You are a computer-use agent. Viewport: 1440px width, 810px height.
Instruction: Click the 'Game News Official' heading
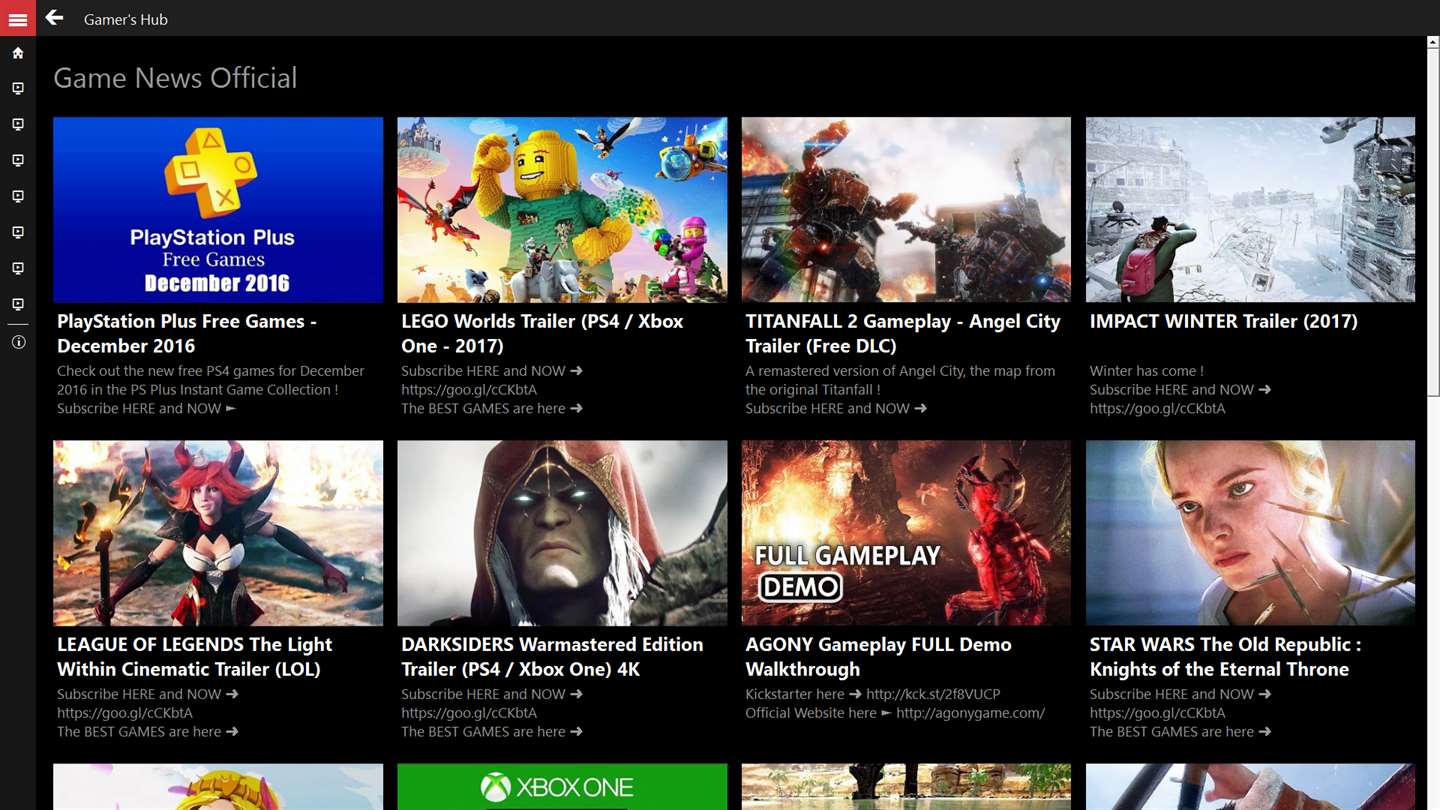click(175, 78)
